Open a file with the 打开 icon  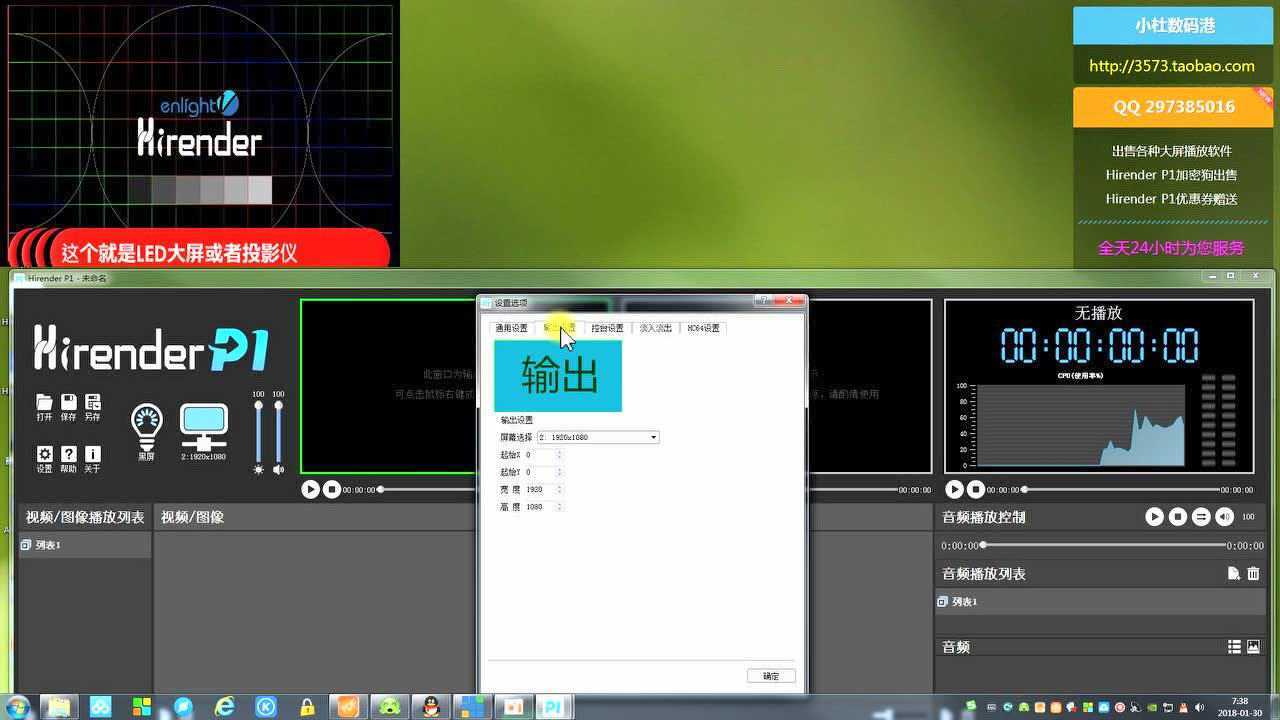coord(45,405)
